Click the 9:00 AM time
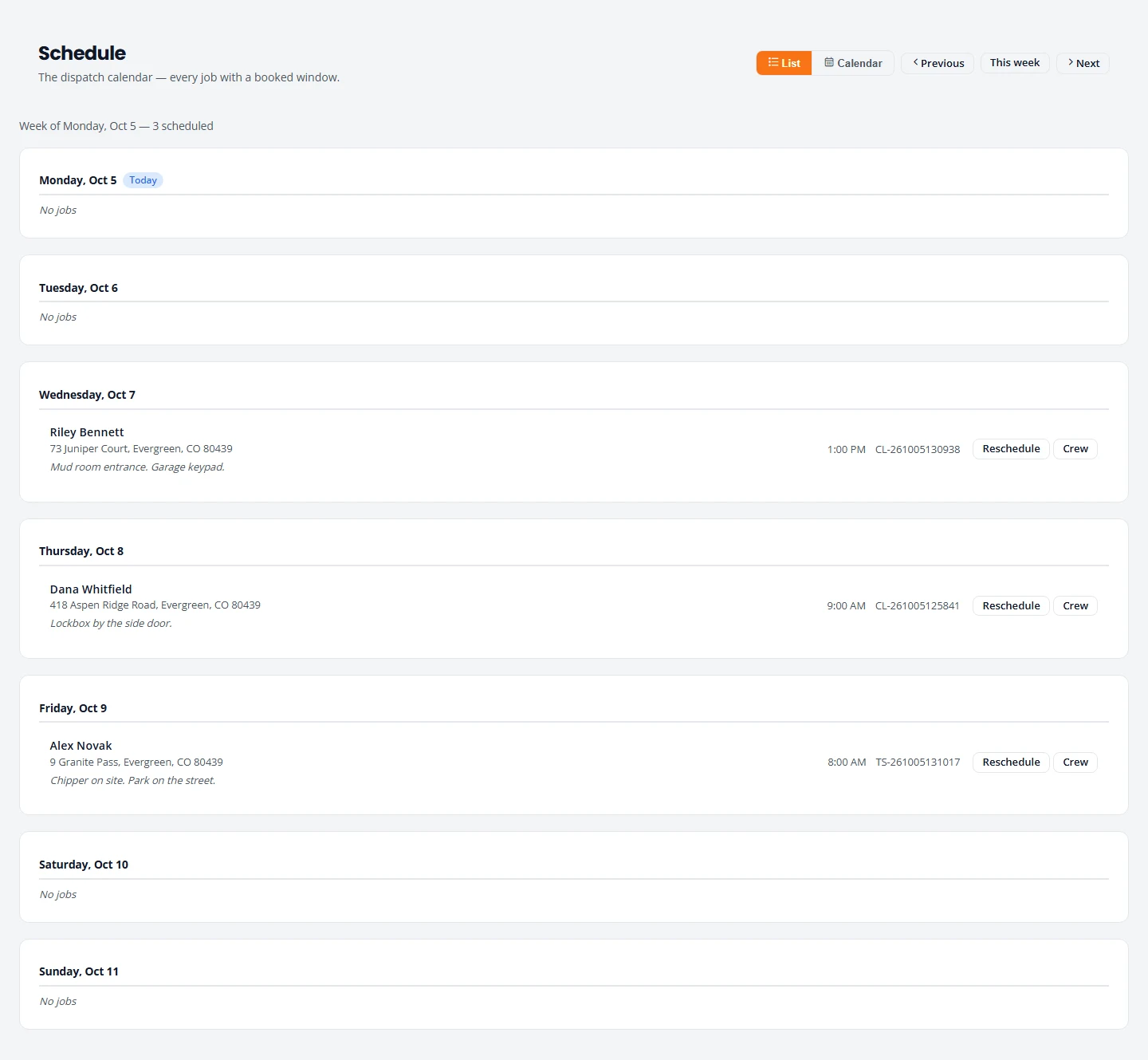This screenshot has width=1148, height=1060. pos(847,606)
